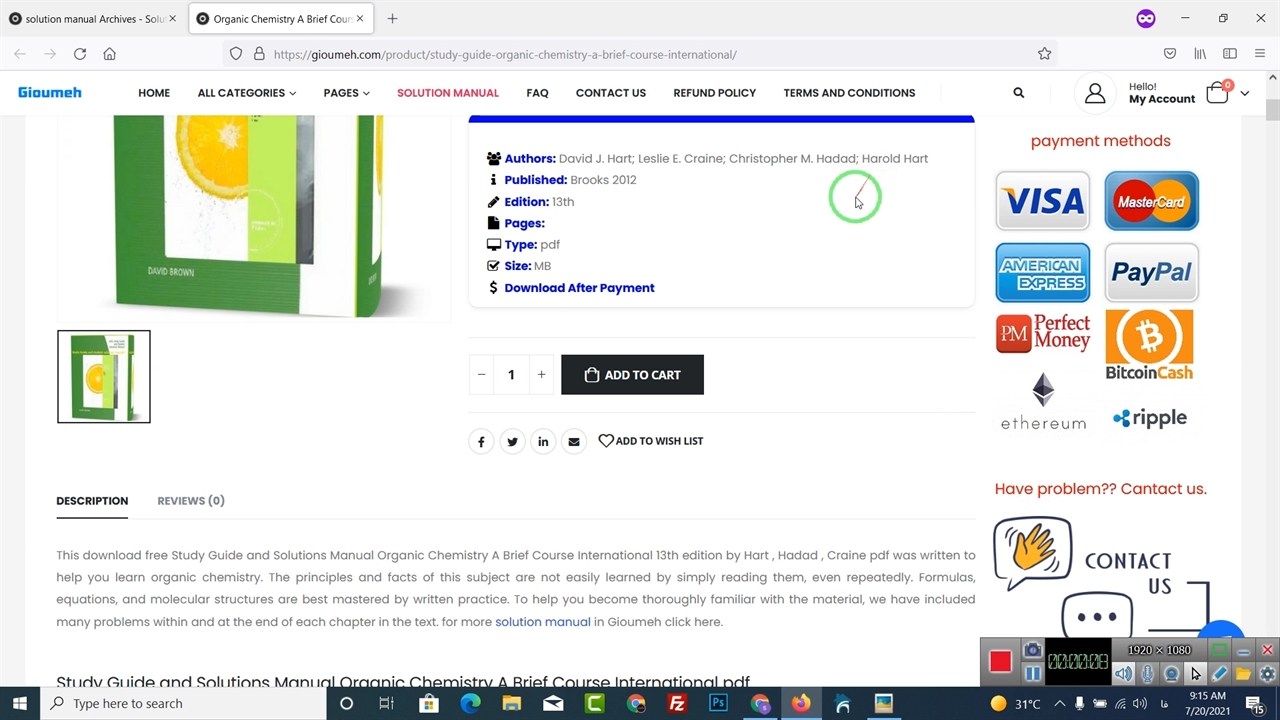Pause the screen recording
The image size is (1280, 720).
point(1032,673)
